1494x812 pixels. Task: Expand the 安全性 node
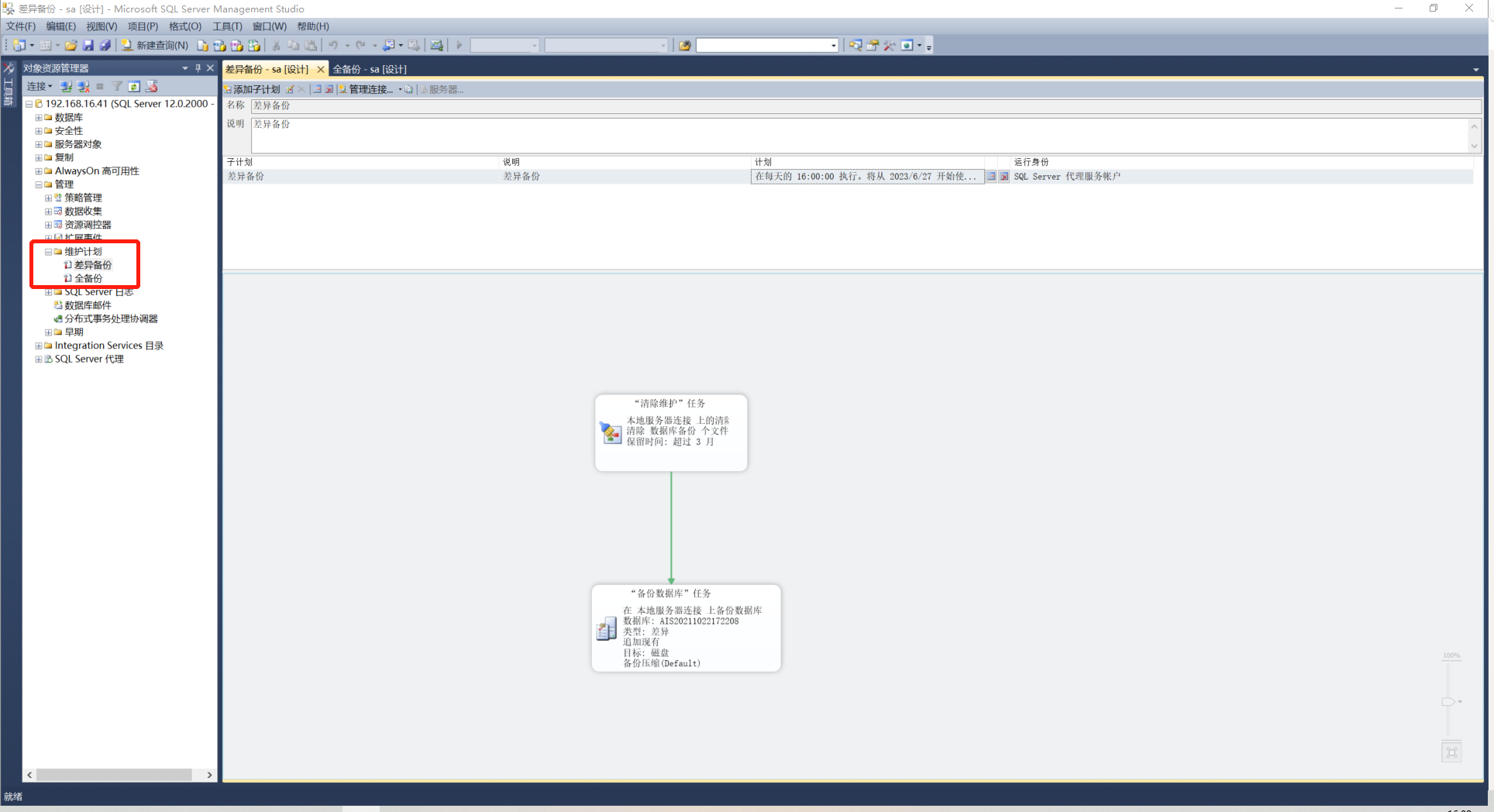coord(39,131)
